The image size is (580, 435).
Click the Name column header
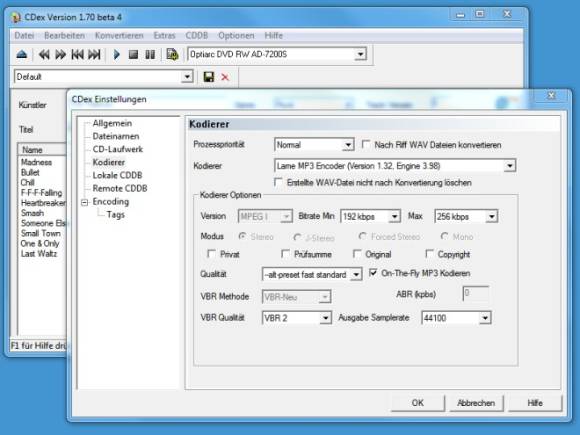(x=42, y=149)
